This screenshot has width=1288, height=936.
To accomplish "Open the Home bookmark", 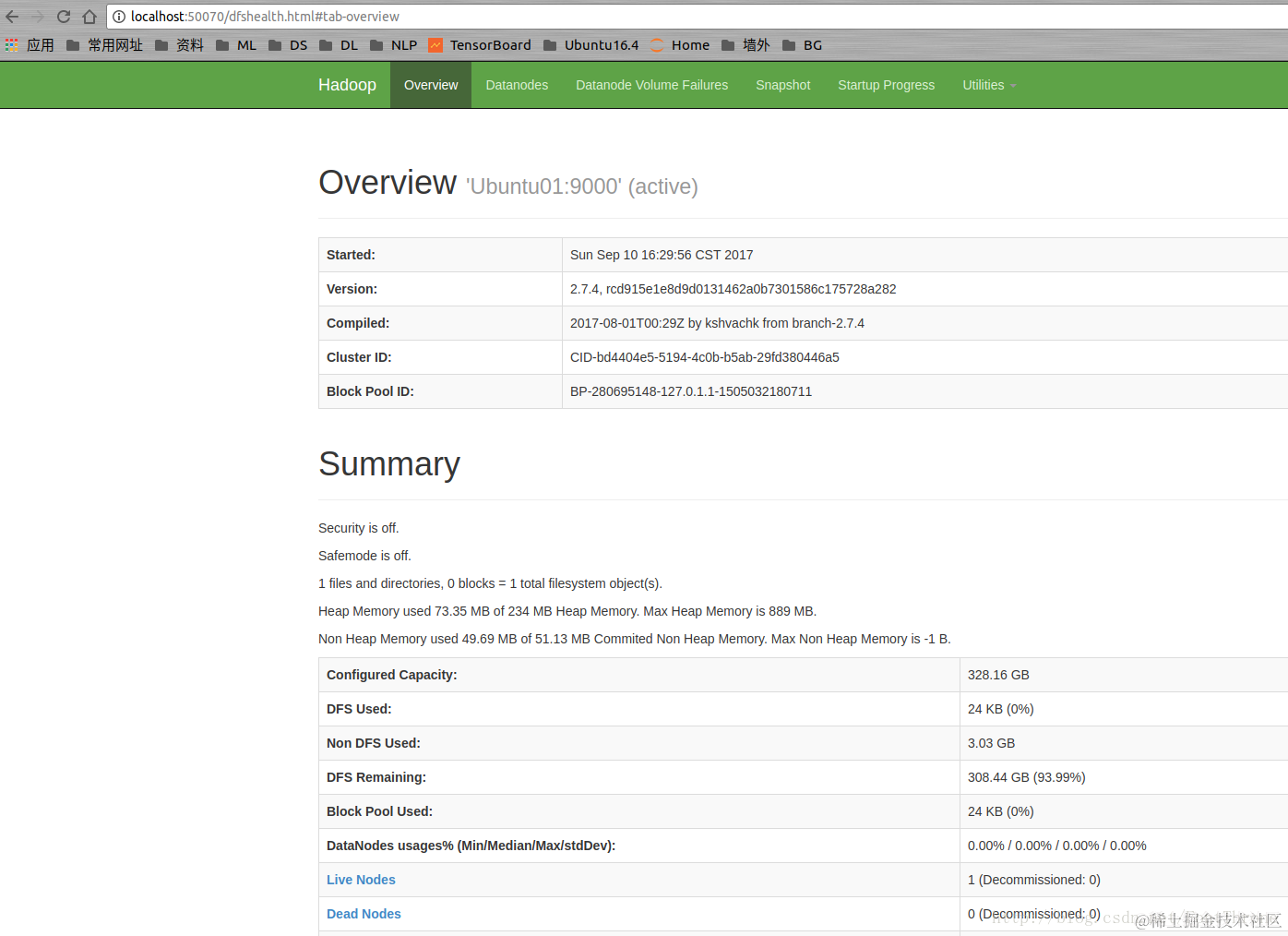I will coord(680,45).
